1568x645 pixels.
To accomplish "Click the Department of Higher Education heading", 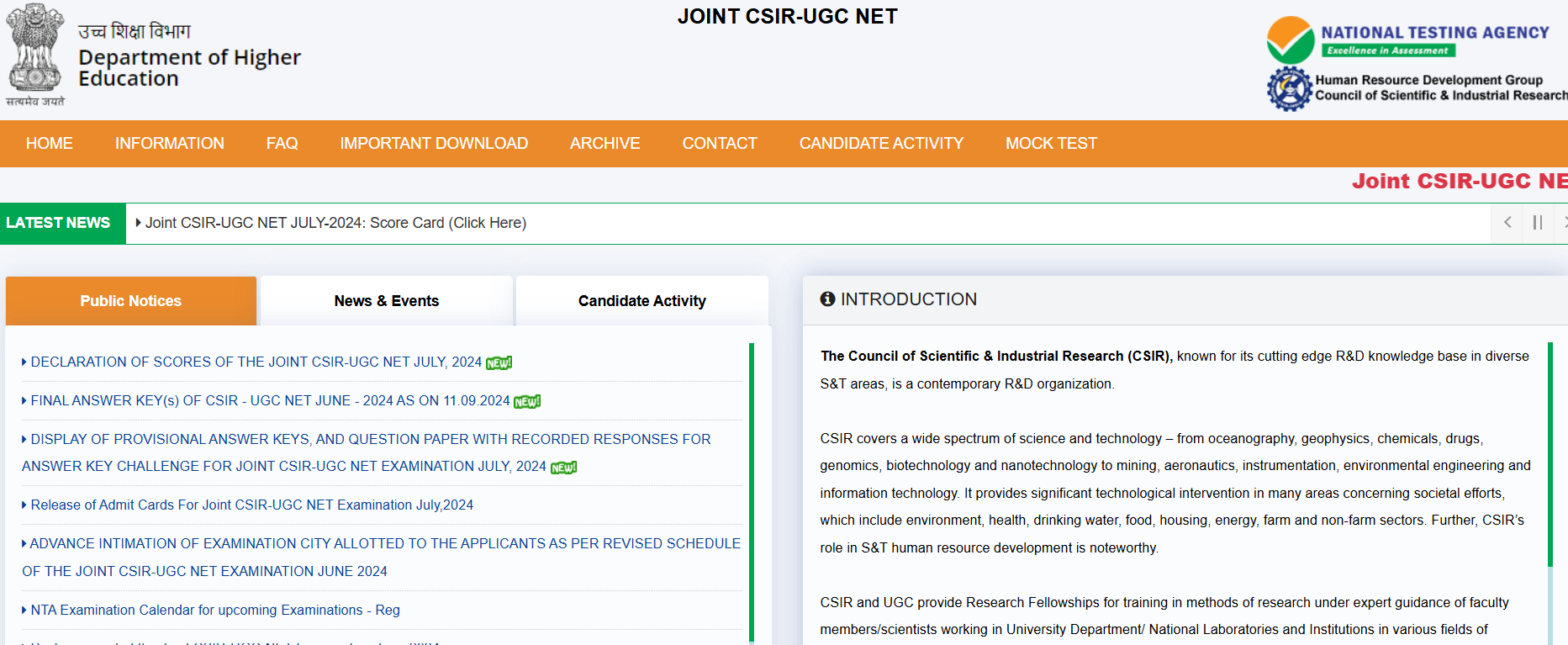I will [x=189, y=67].
